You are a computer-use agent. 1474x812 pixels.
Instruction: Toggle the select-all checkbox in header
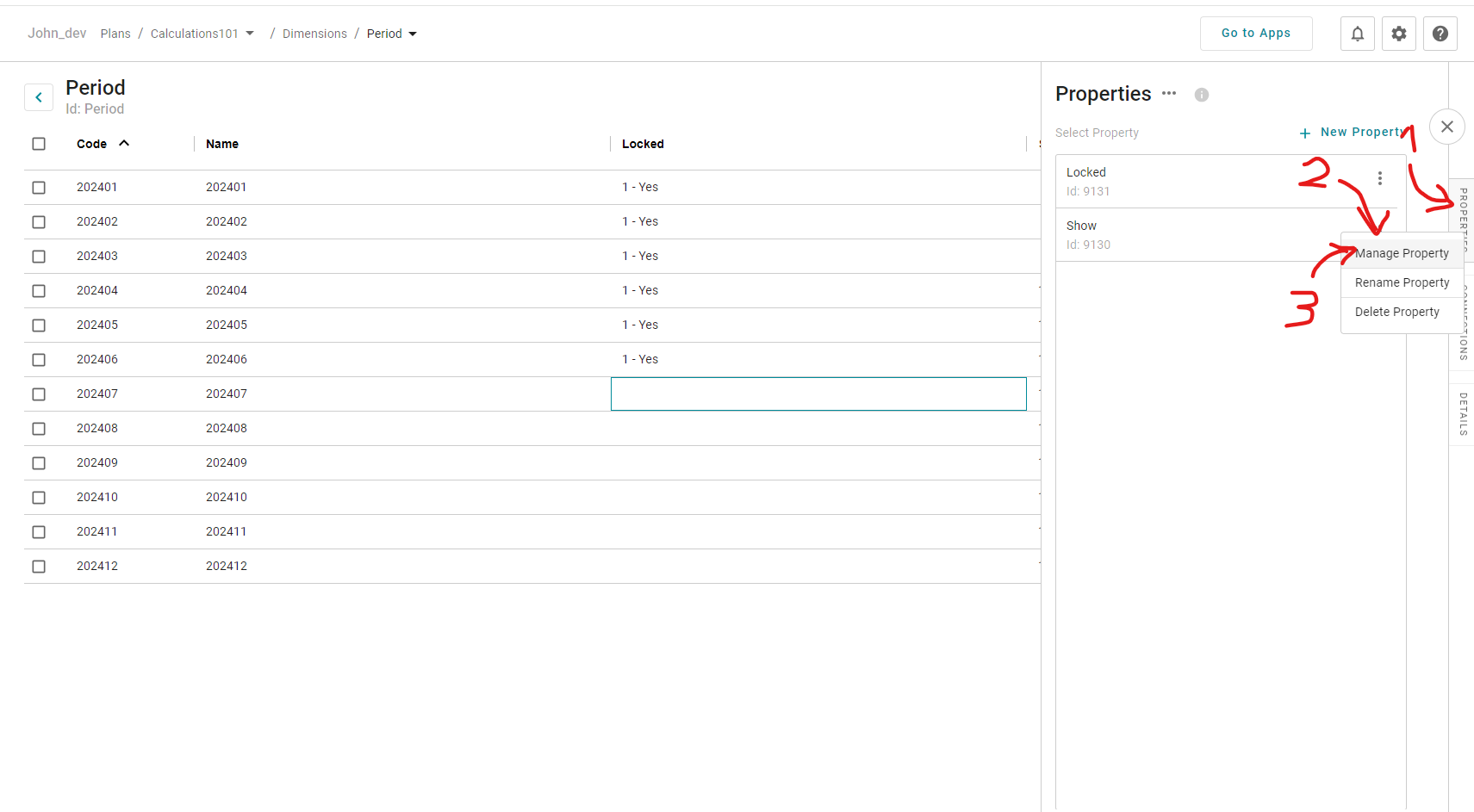pos(39,144)
